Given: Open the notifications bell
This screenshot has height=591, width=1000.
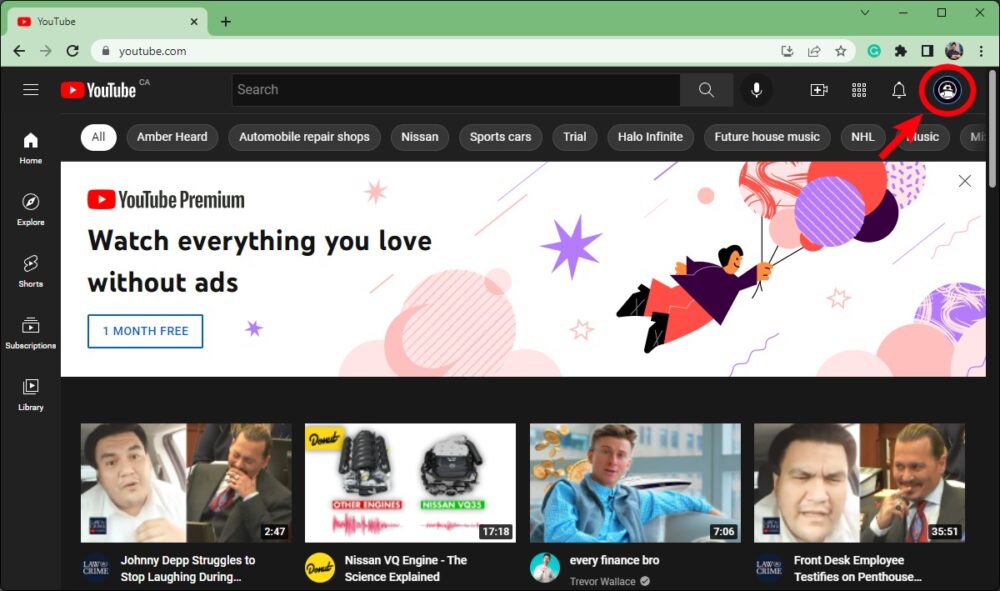Looking at the screenshot, I should coord(899,90).
